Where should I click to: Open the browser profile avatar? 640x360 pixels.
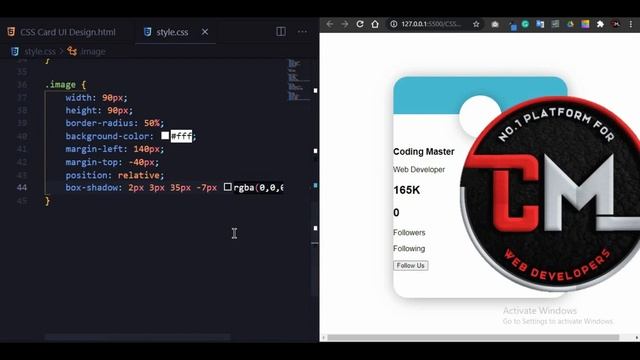click(616, 24)
